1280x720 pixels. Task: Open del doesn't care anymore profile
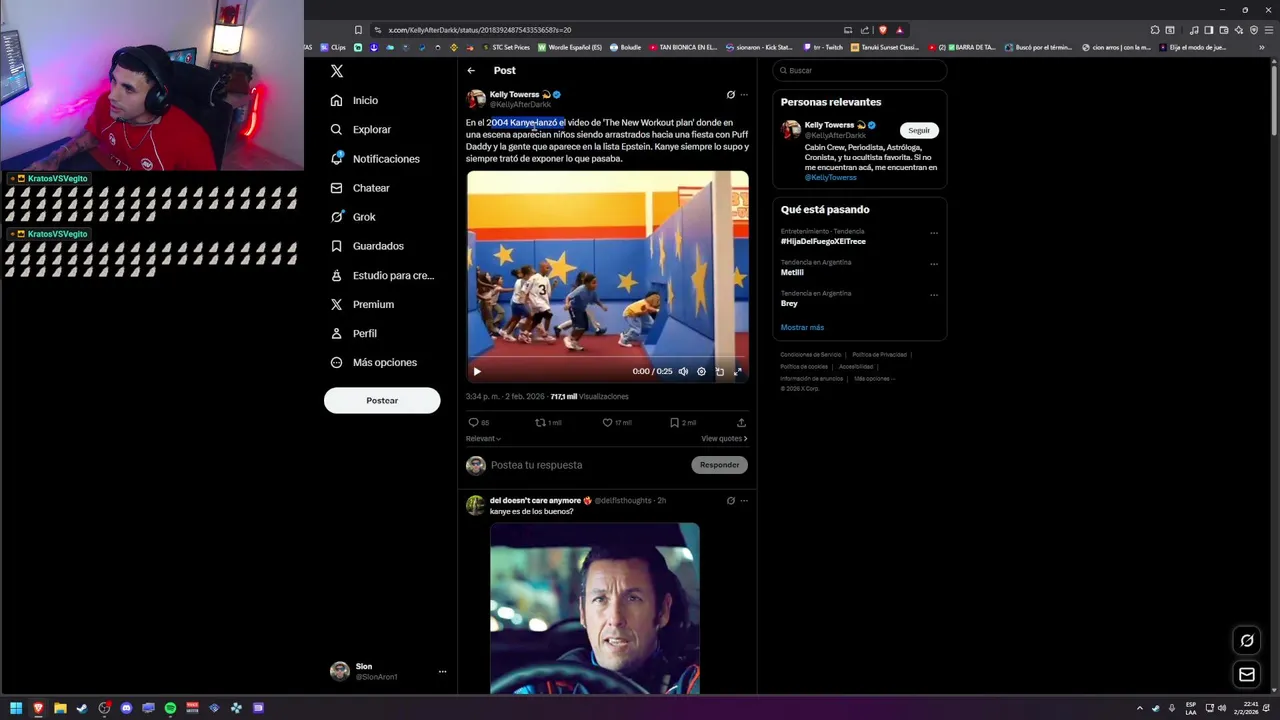[535, 500]
